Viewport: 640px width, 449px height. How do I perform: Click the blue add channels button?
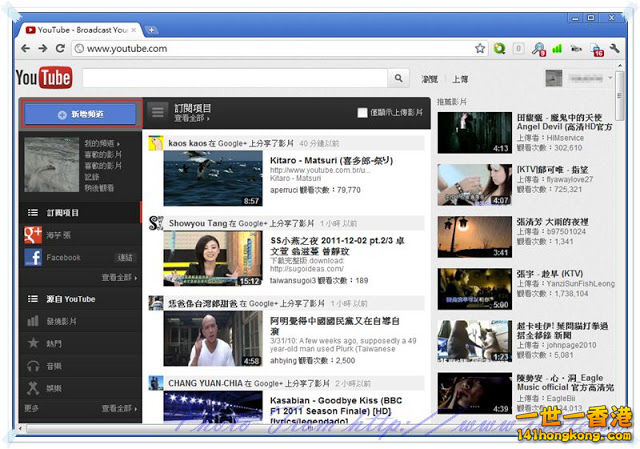(80, 114)
